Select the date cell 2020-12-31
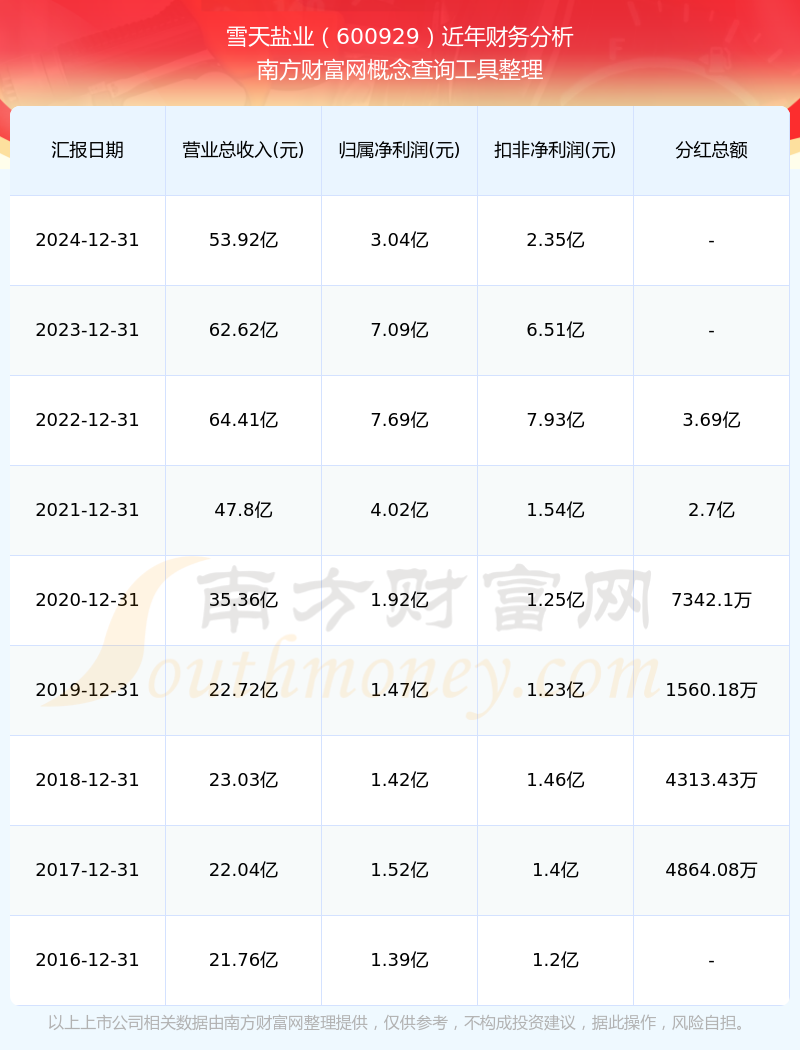The image size is (800, 1050). [88, 600]
